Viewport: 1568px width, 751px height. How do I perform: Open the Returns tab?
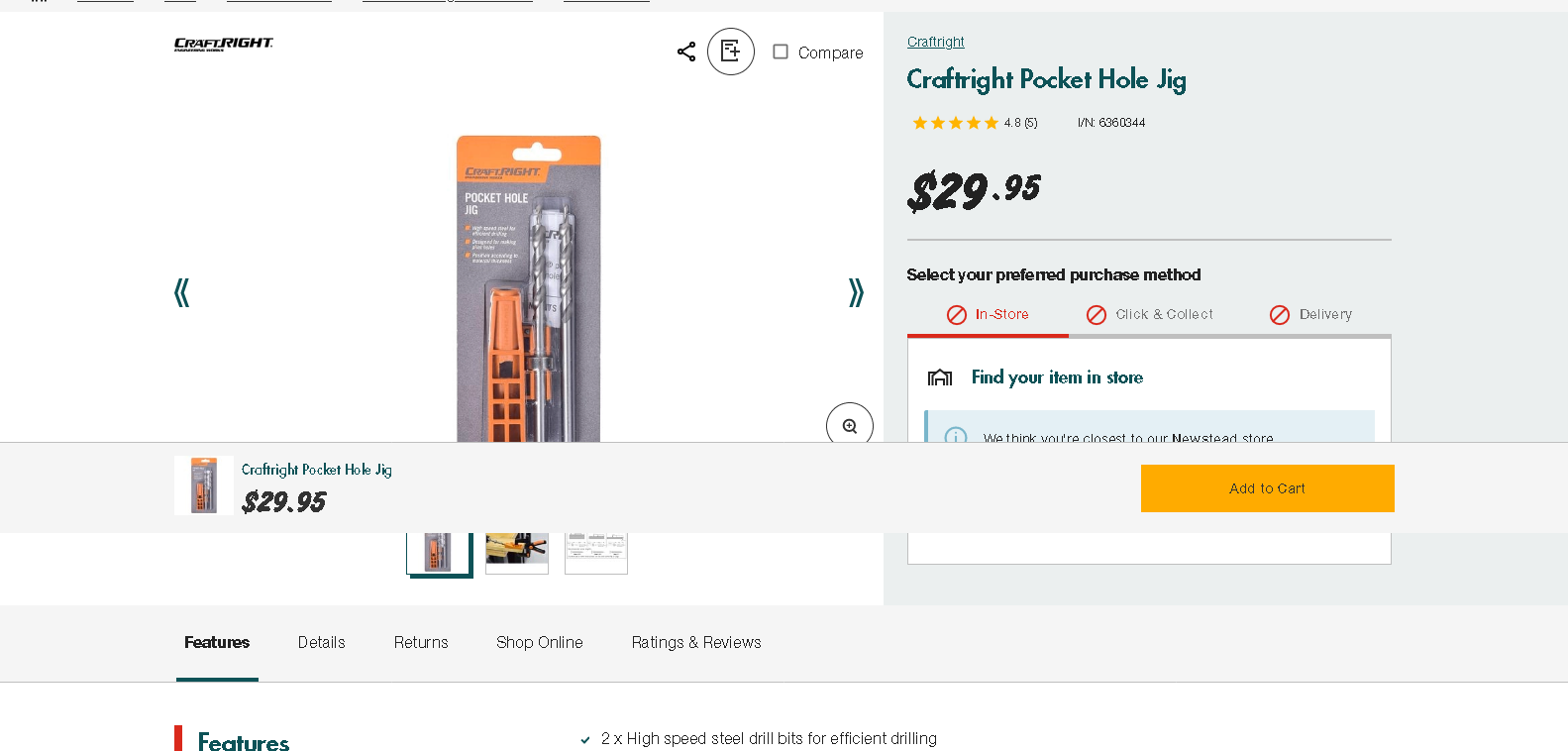coord(421,643)
